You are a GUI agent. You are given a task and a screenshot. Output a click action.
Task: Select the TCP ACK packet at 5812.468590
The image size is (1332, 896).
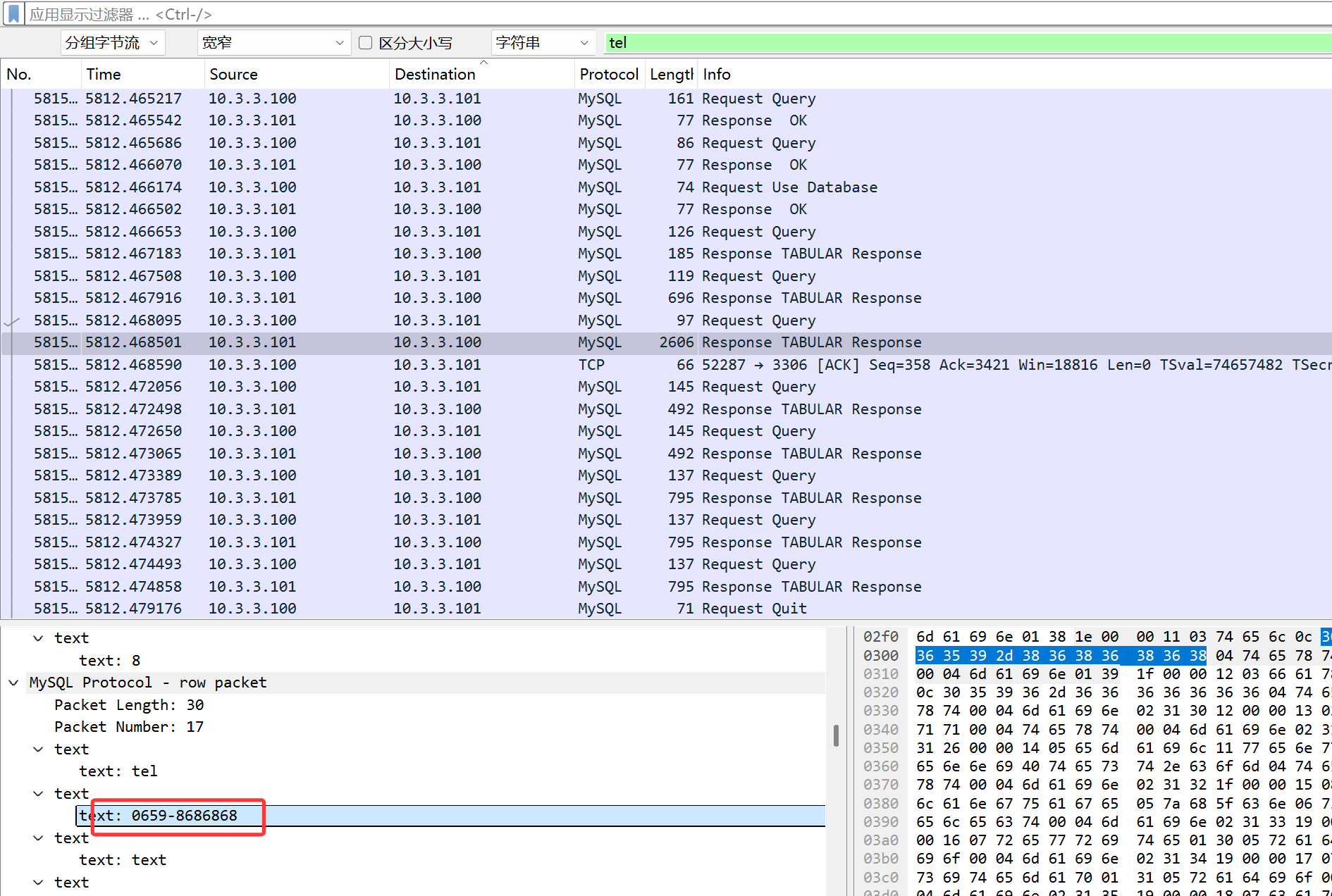point(666,365)
